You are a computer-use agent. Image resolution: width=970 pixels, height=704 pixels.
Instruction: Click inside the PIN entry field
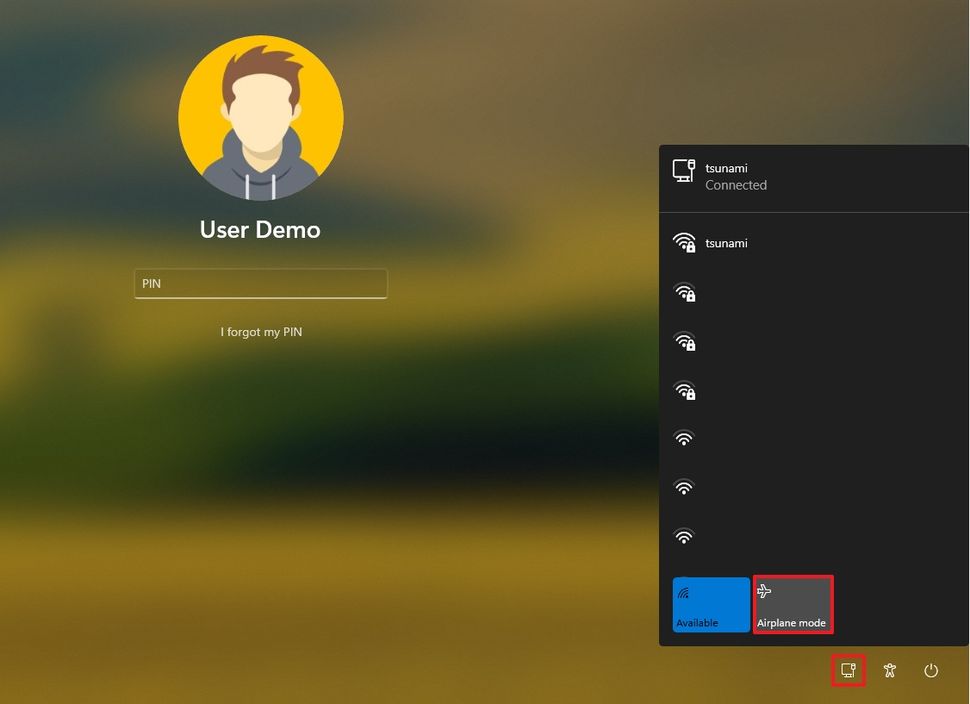(260, 283)
